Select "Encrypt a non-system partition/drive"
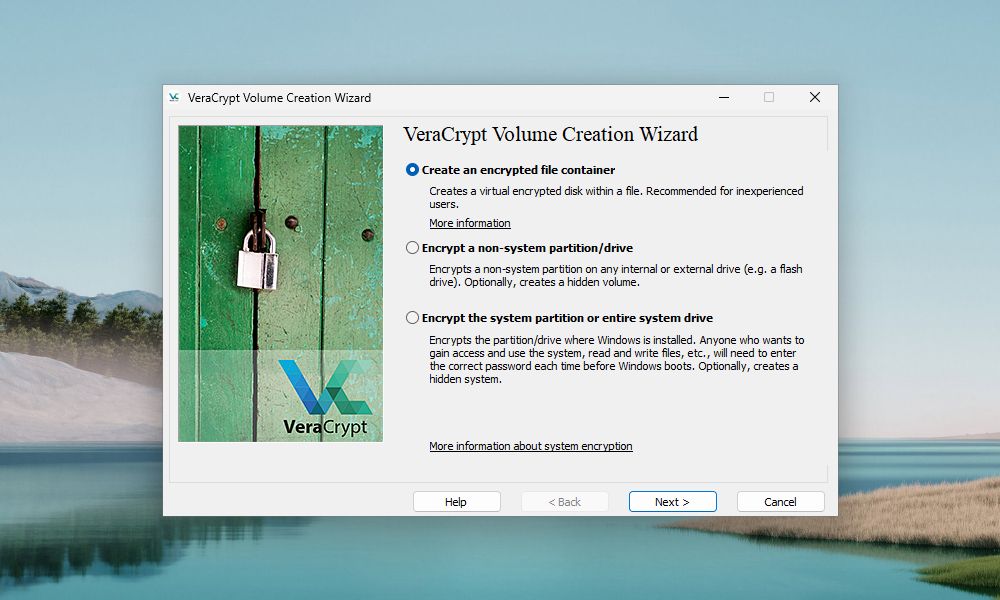1000x600 pixels. pyautogui.click(x=412, y=247)
